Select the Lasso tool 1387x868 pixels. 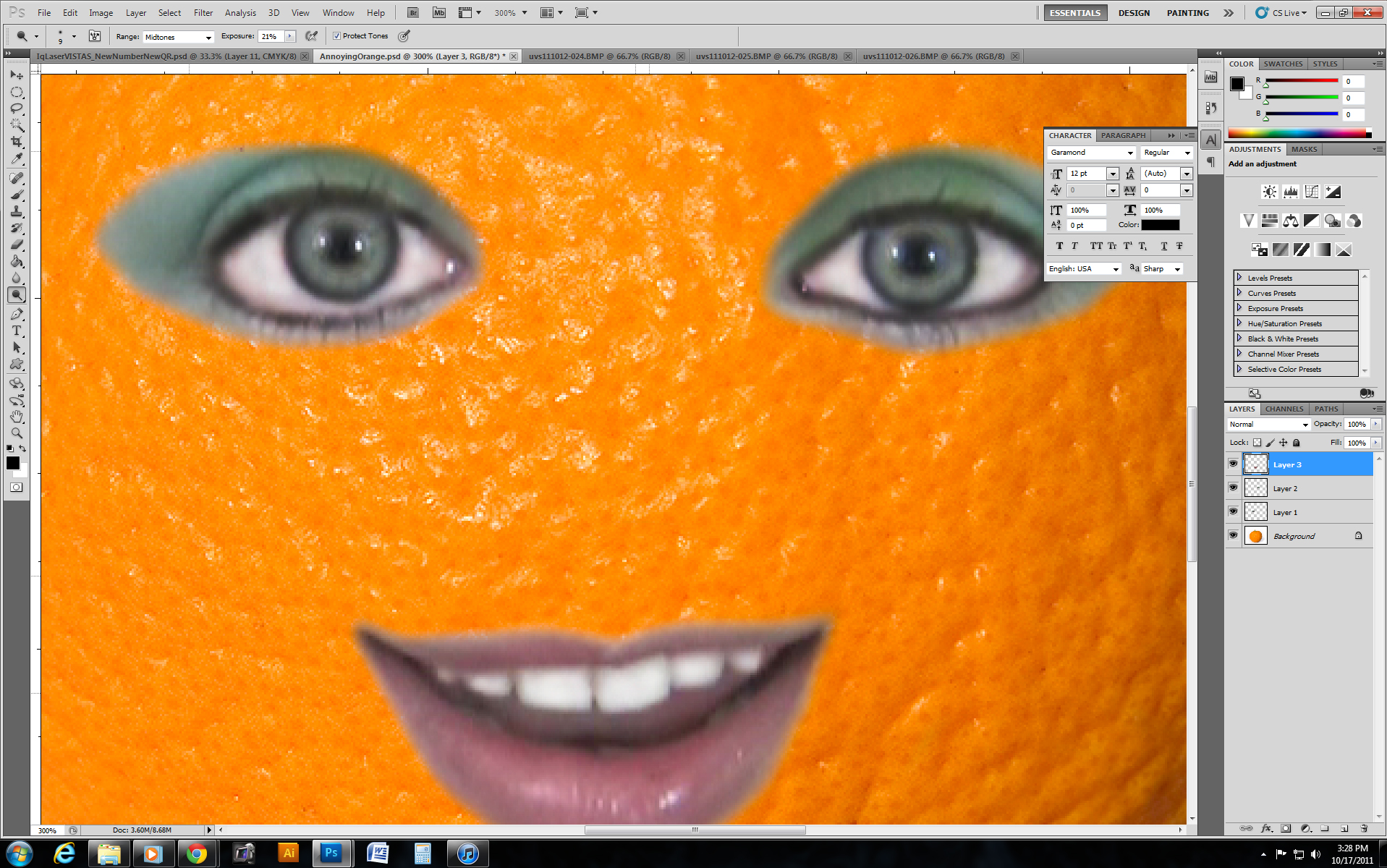point(17,109)
